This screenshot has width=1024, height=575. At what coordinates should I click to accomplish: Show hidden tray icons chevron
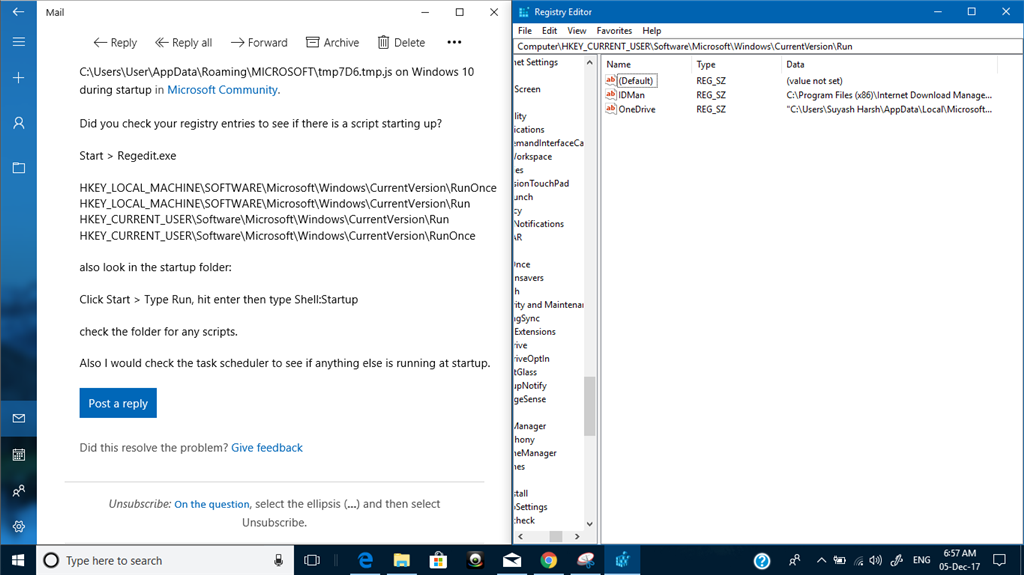tap(821, 560)
